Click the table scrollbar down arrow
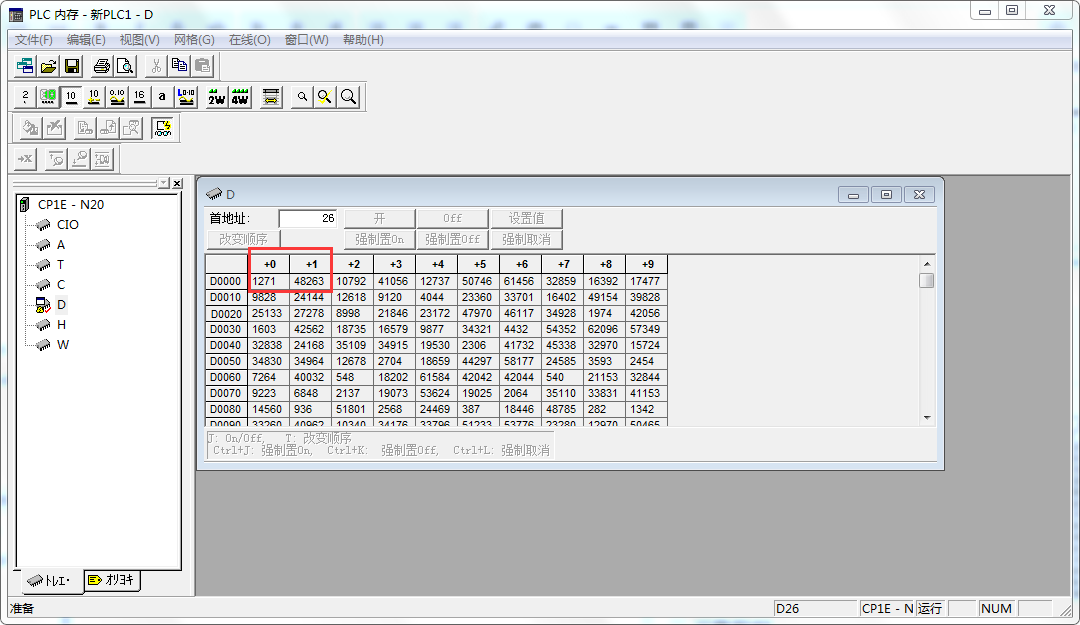1080x625 pixels. click(x=927, y=418)
